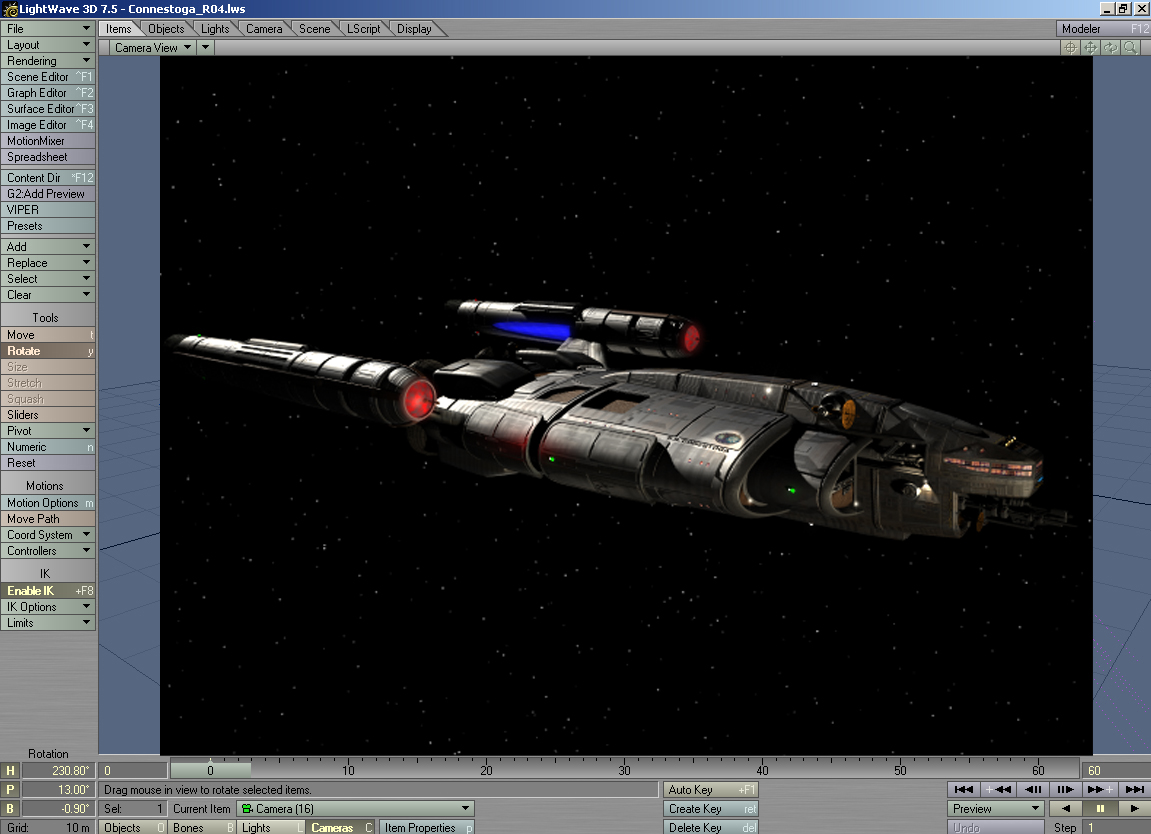This screenshot has height=834, width=1151.
Task: Jump to first frame with rewind icon
Action: pos(963,789)
